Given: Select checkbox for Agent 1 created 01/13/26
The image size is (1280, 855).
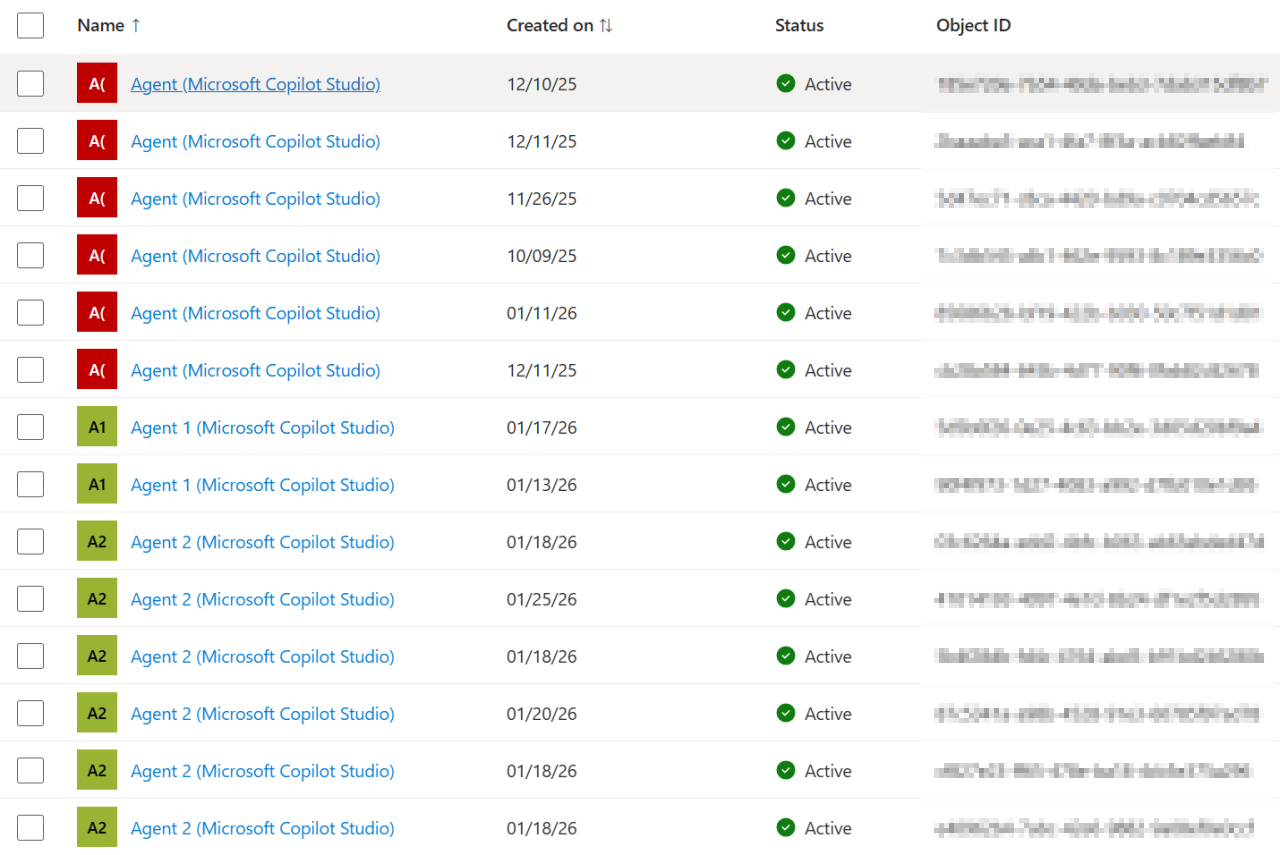Looking at the screenshot, I should (30, 485).
